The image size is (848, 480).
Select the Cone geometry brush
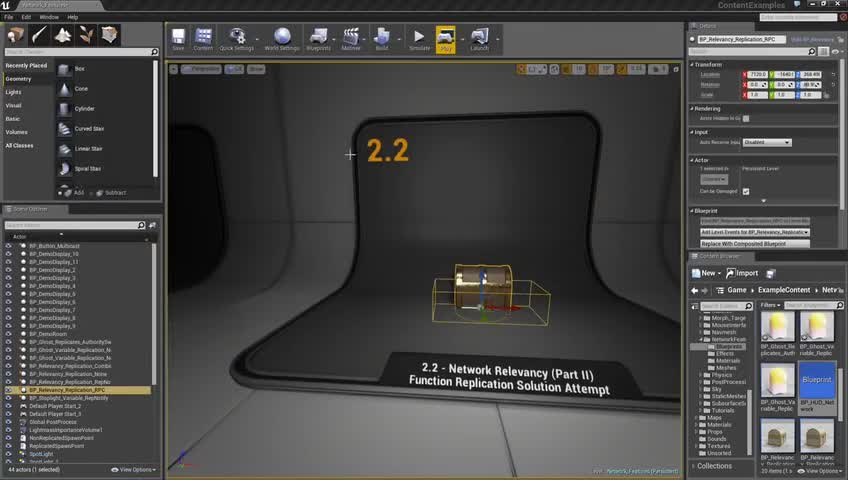(x=104, y=89)
